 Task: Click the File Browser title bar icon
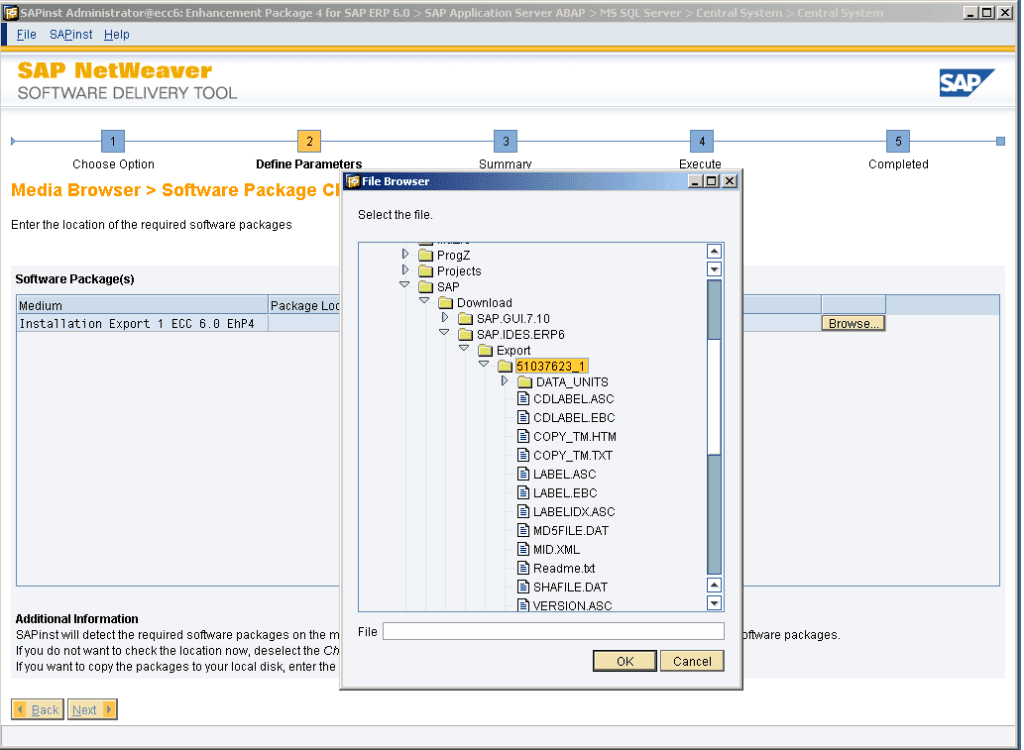click(x=353, y=182)
